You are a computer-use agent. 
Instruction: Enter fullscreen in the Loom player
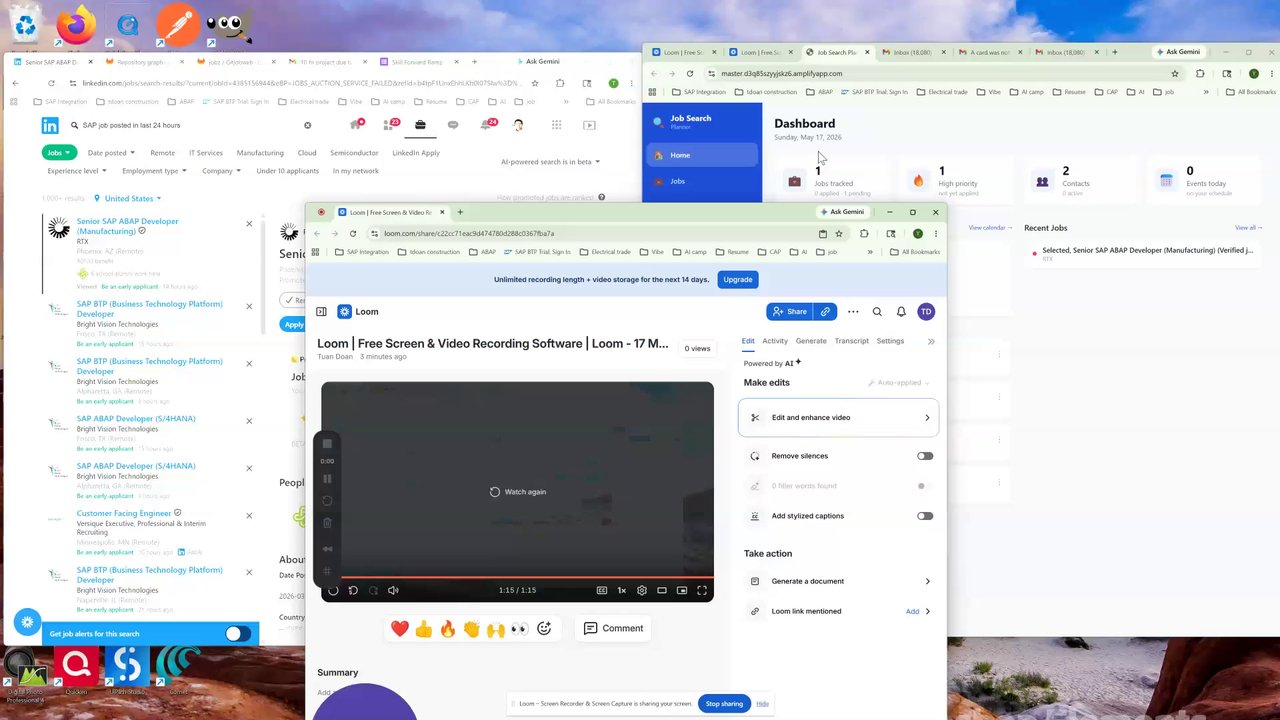(x=702, y=590)
